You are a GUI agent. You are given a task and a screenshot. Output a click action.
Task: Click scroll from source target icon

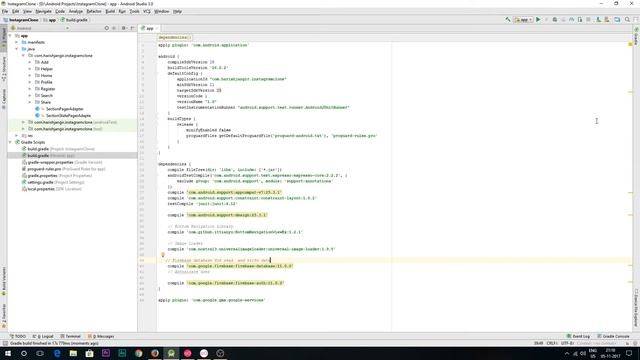[107, 28]
